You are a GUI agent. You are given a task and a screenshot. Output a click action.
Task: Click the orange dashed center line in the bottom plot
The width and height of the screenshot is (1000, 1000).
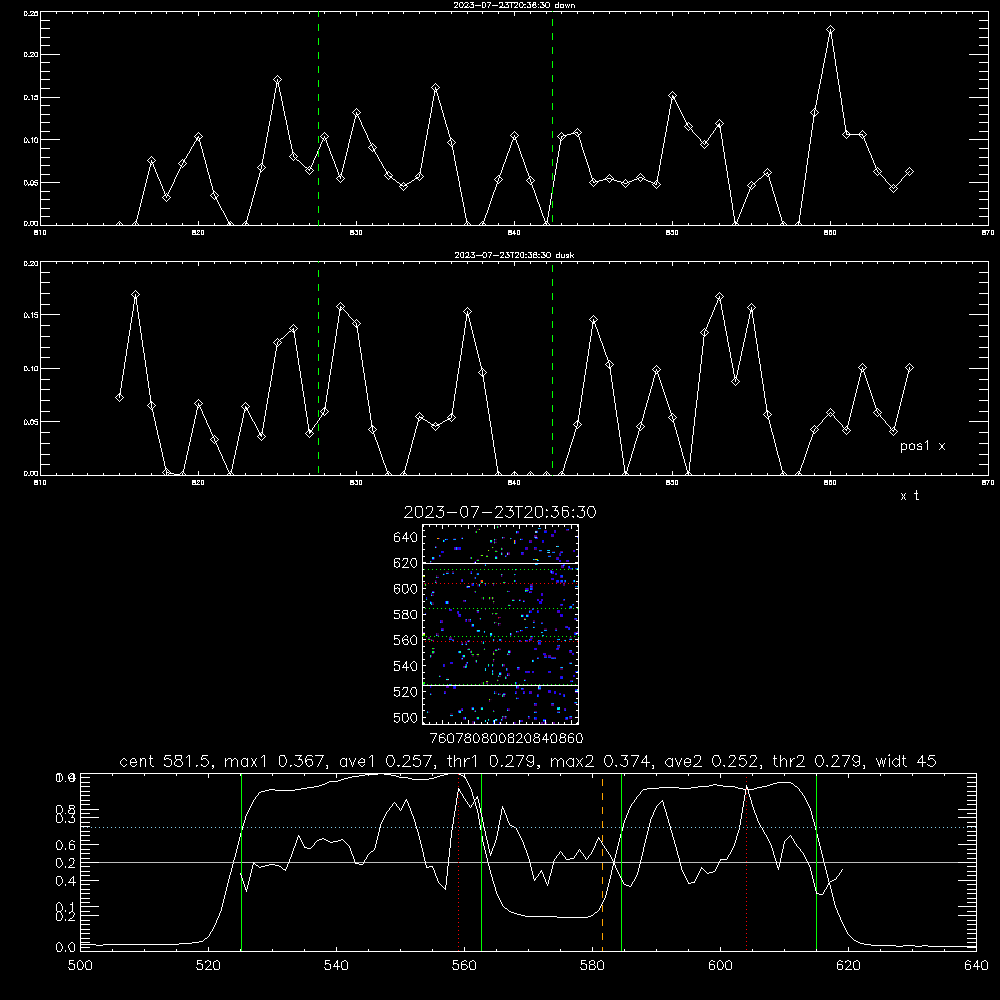pos(602,862)
